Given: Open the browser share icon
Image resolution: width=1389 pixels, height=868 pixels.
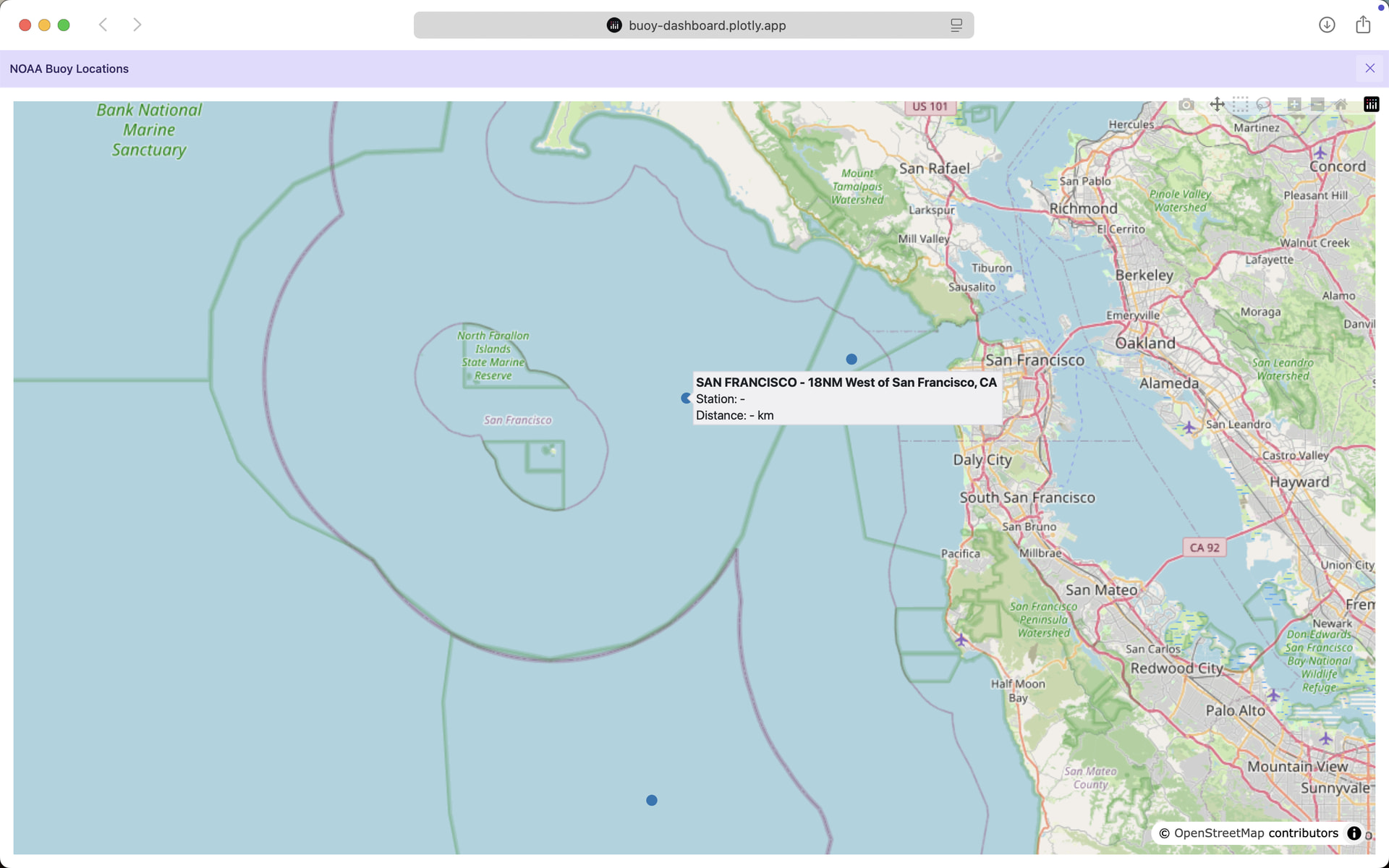Looking at the screenshot, I should tap(1363, 25).
